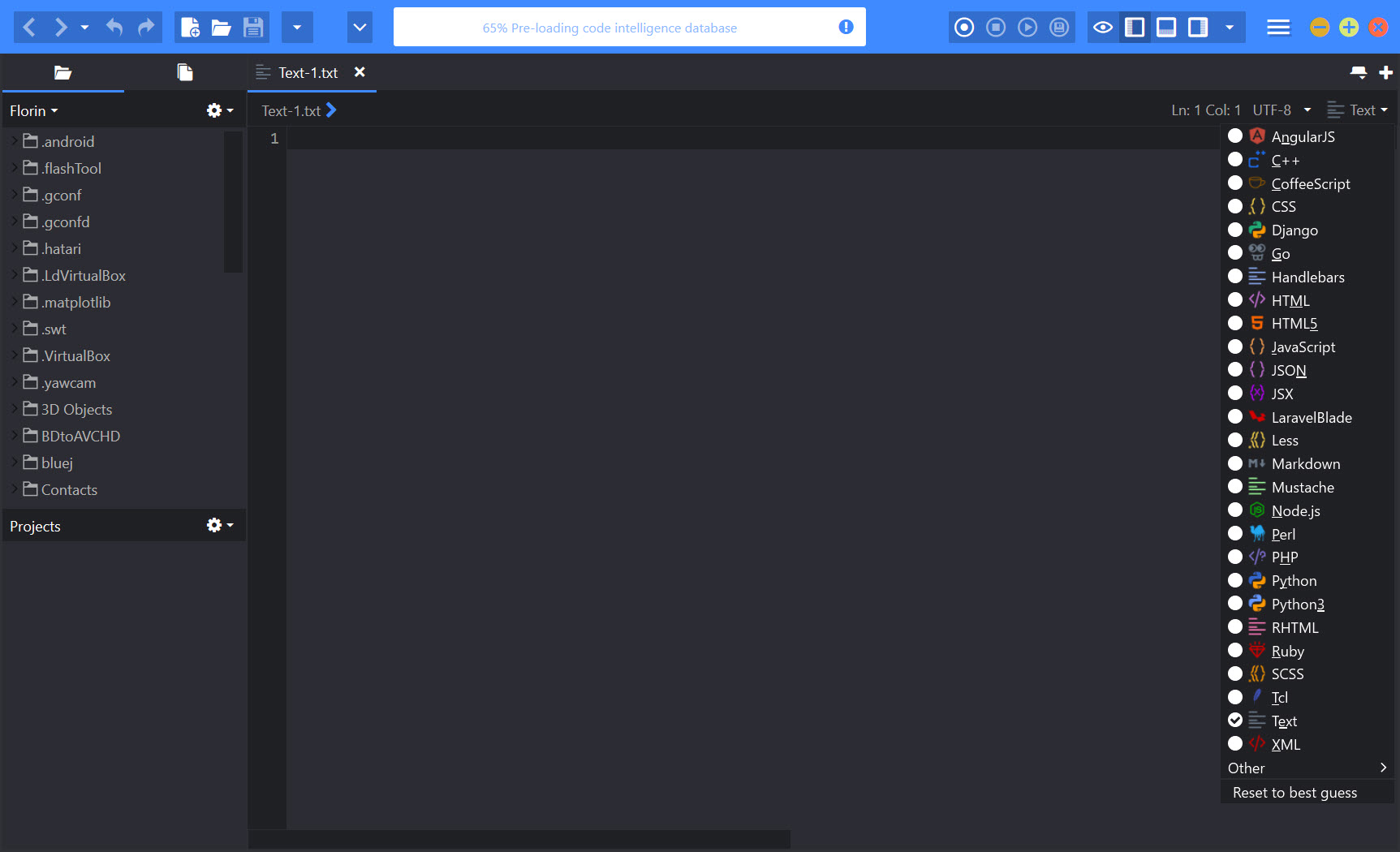1400x852 pixels.
Task: Click into the editor on line 1
Action: click(x=752, y=138)
